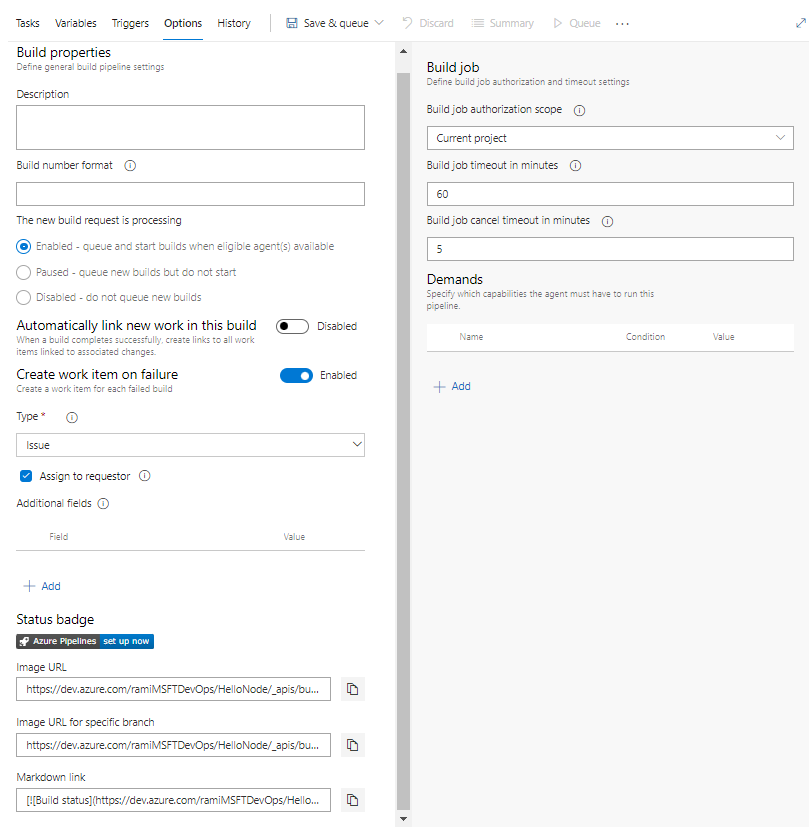809x827 pixels.
Task: Open Build job authorization scope dropdown
Action: coord(610,138)
